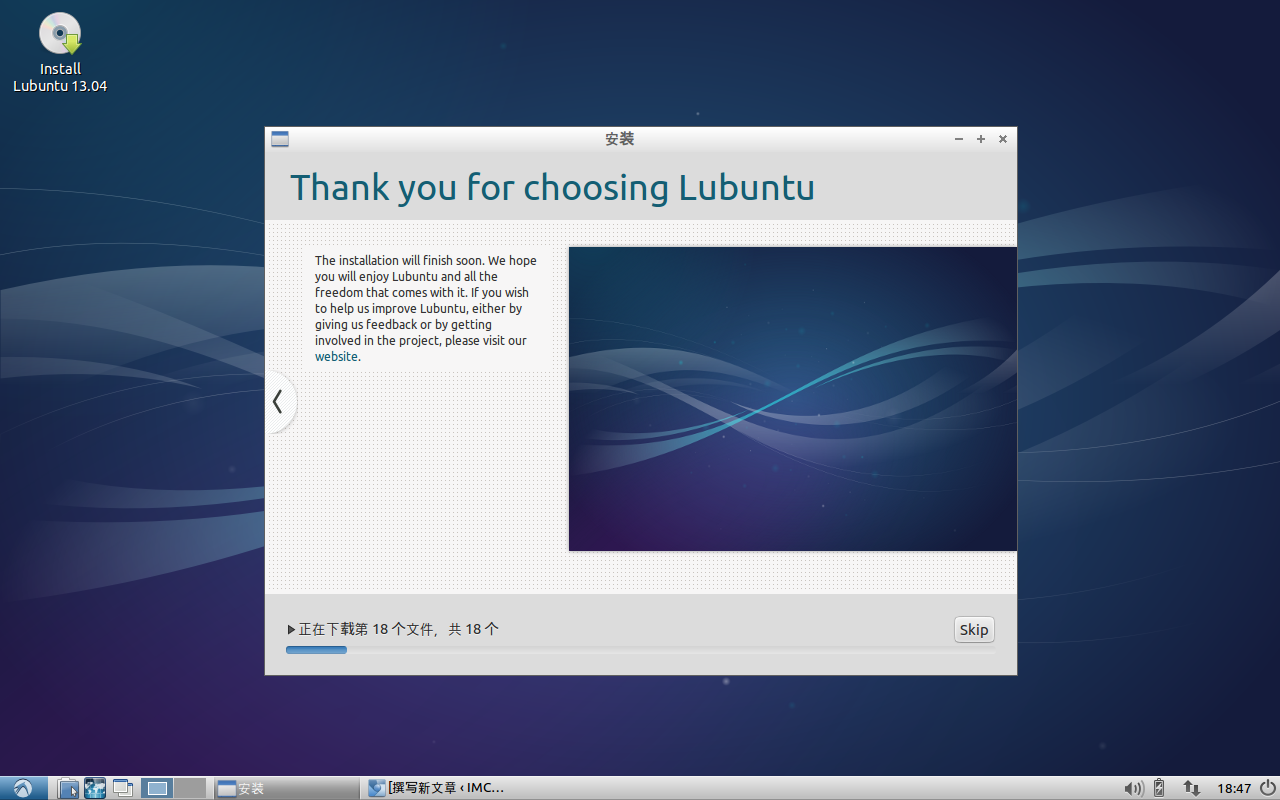Click the Lubuntu wallpaper slideshow image

click(x=793, y=399)
